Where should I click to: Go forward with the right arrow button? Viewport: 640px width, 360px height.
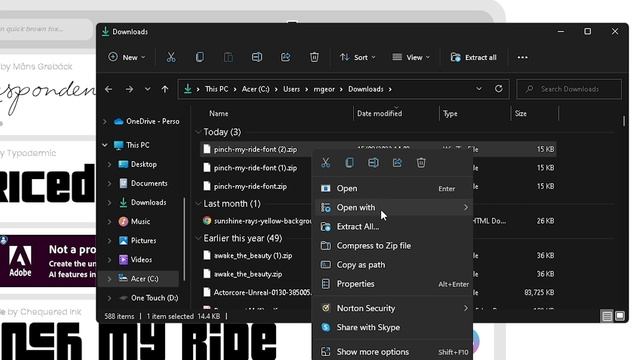pos(129,89)
